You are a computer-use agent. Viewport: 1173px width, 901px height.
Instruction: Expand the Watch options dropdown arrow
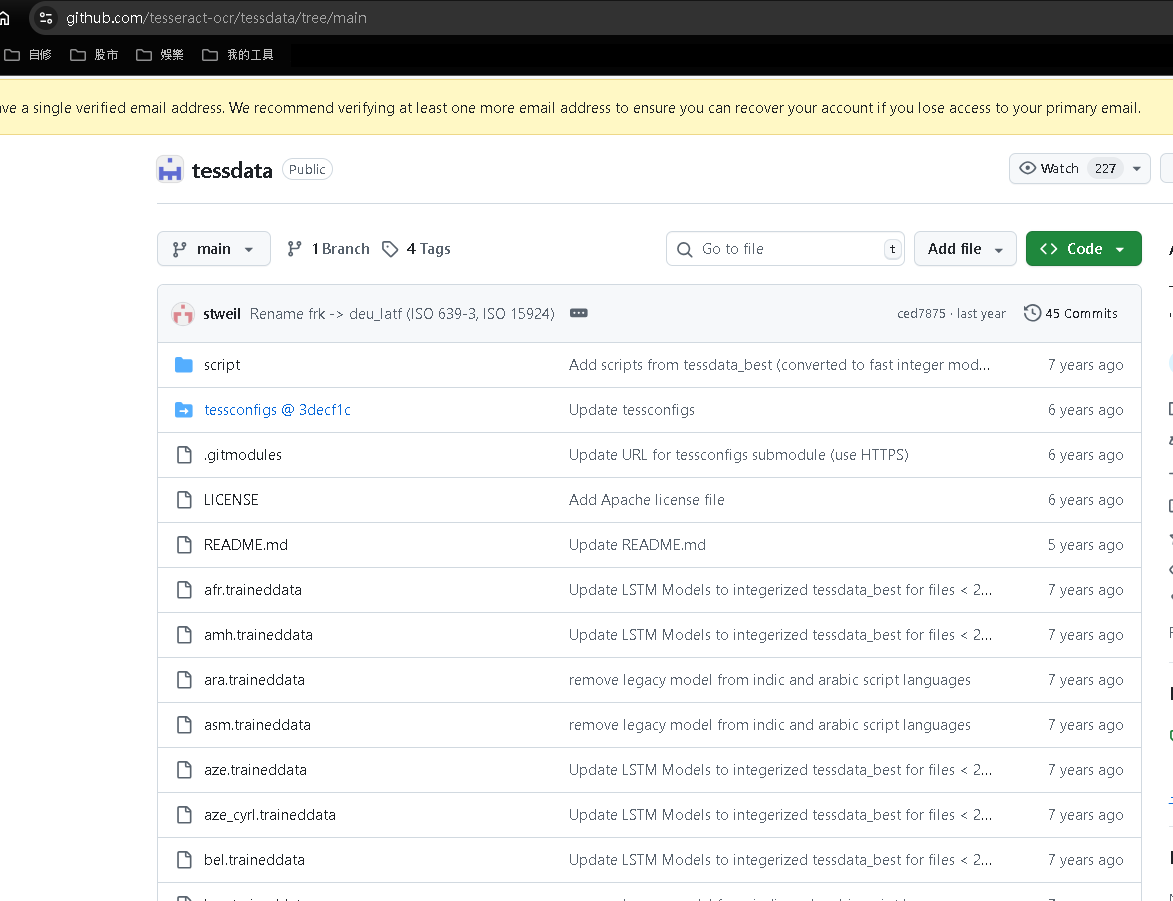tap(1137, 169)
